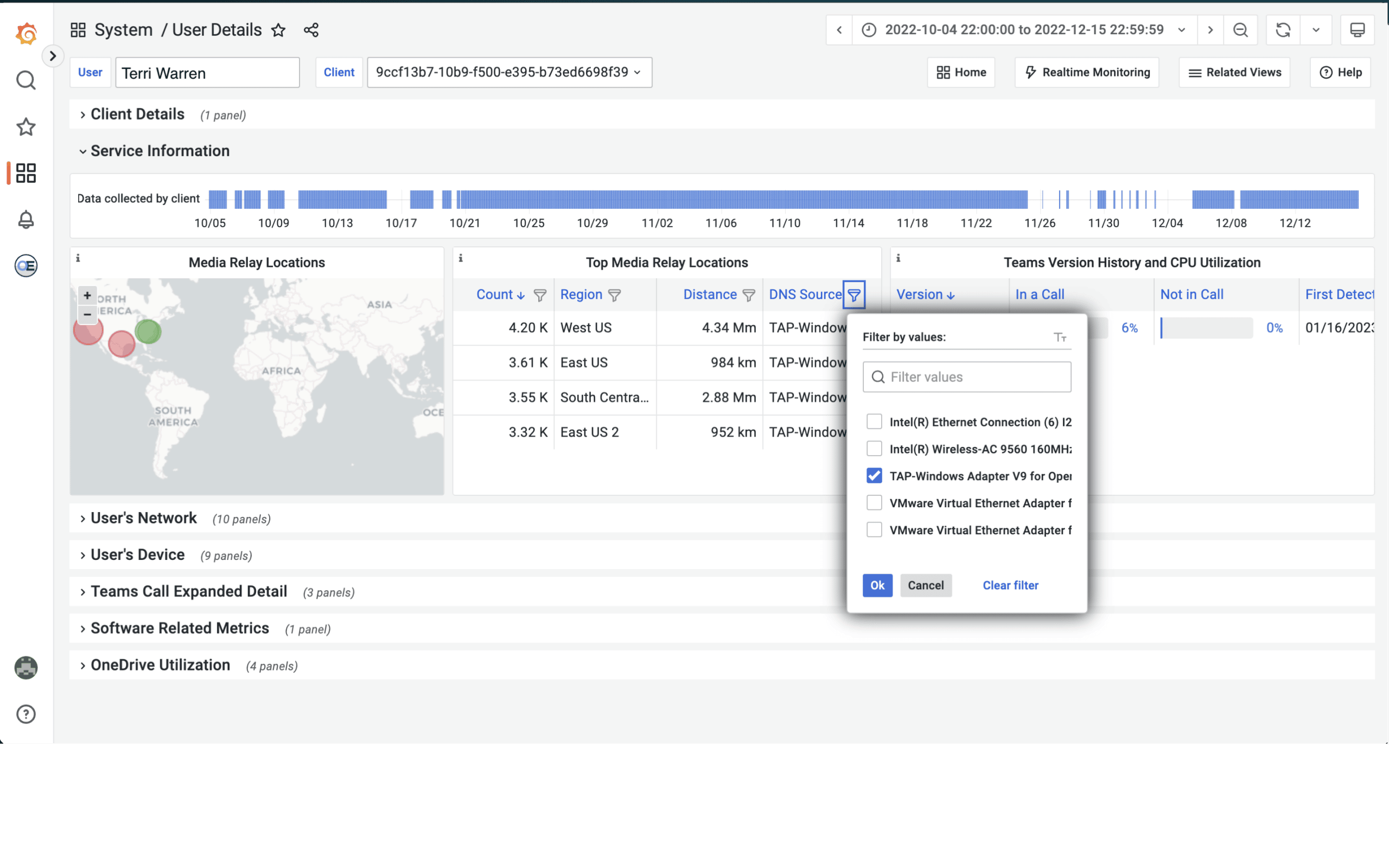The height and width of the screenshot is (868, 1389).
Task: Open the alerting bell icon
Action: tap(26, 219)
